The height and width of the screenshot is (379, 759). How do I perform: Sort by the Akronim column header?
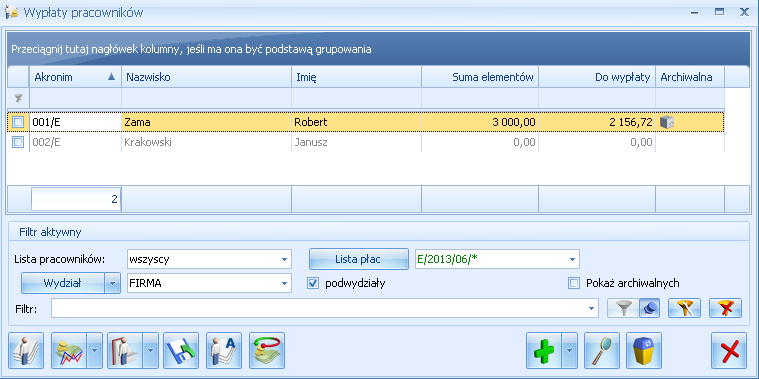coord(75,77)
